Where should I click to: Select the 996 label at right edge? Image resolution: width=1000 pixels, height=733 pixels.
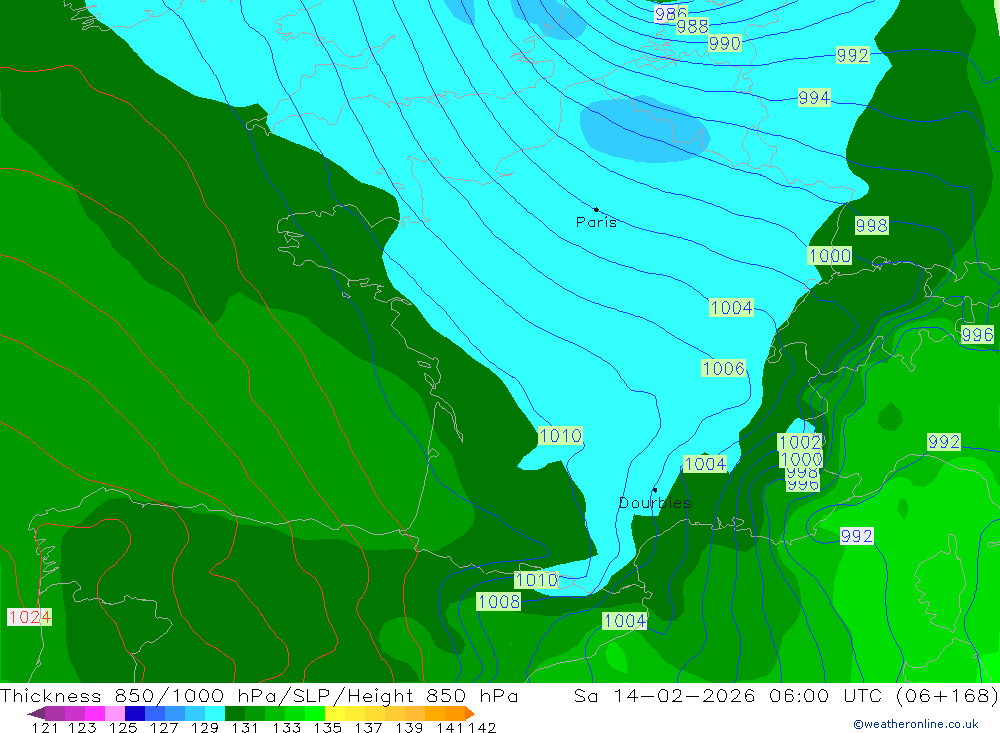pyautogui.click(x=977, y=334)
